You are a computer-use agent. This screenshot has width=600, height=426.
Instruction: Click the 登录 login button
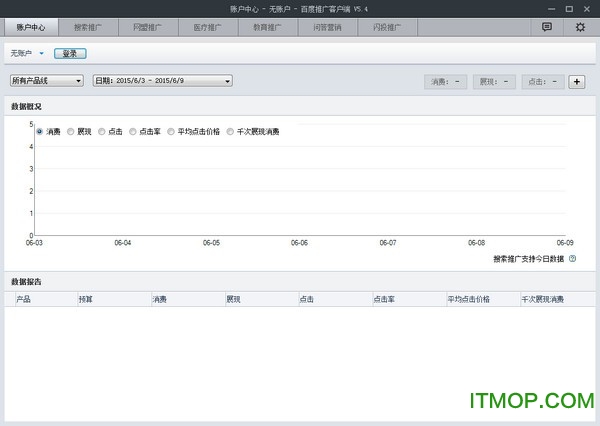[71, 53]
